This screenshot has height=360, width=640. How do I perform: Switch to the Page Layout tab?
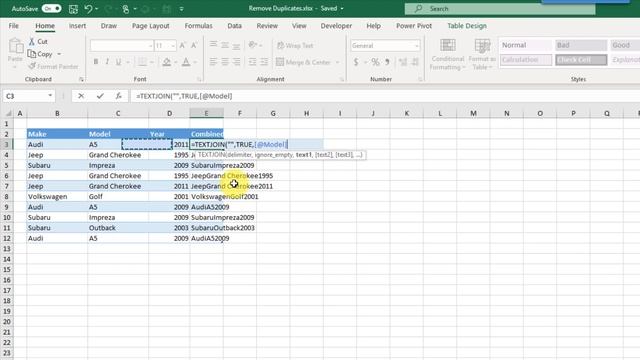point(150,26)
